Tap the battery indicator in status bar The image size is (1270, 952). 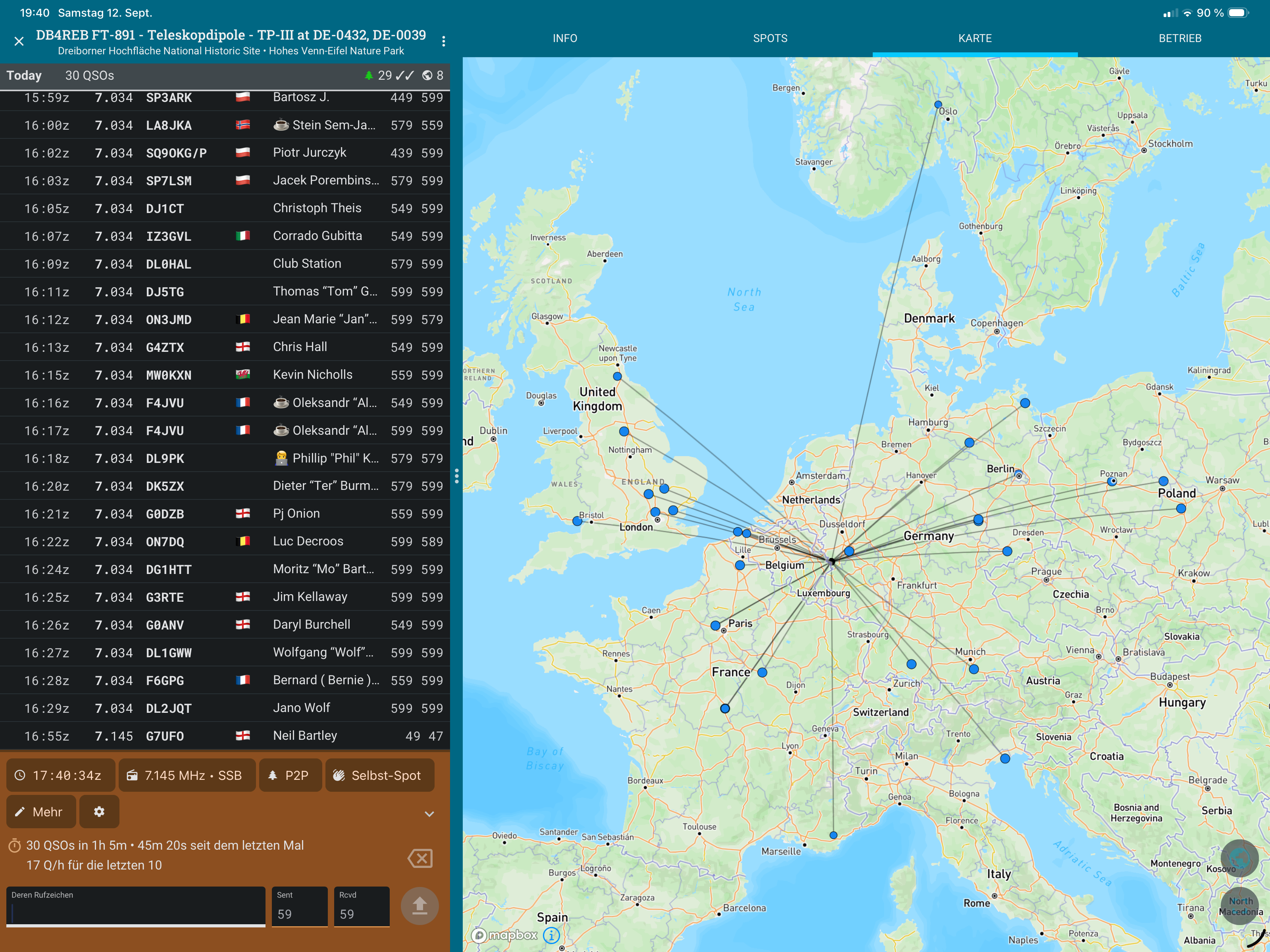point(1238,13)
